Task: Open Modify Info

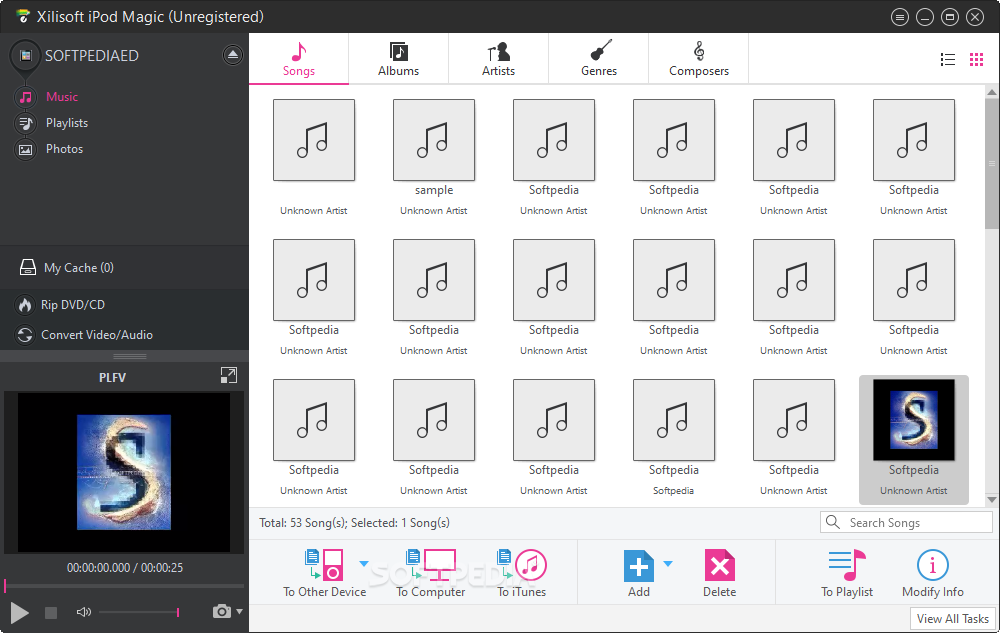Action: (932, 573)
